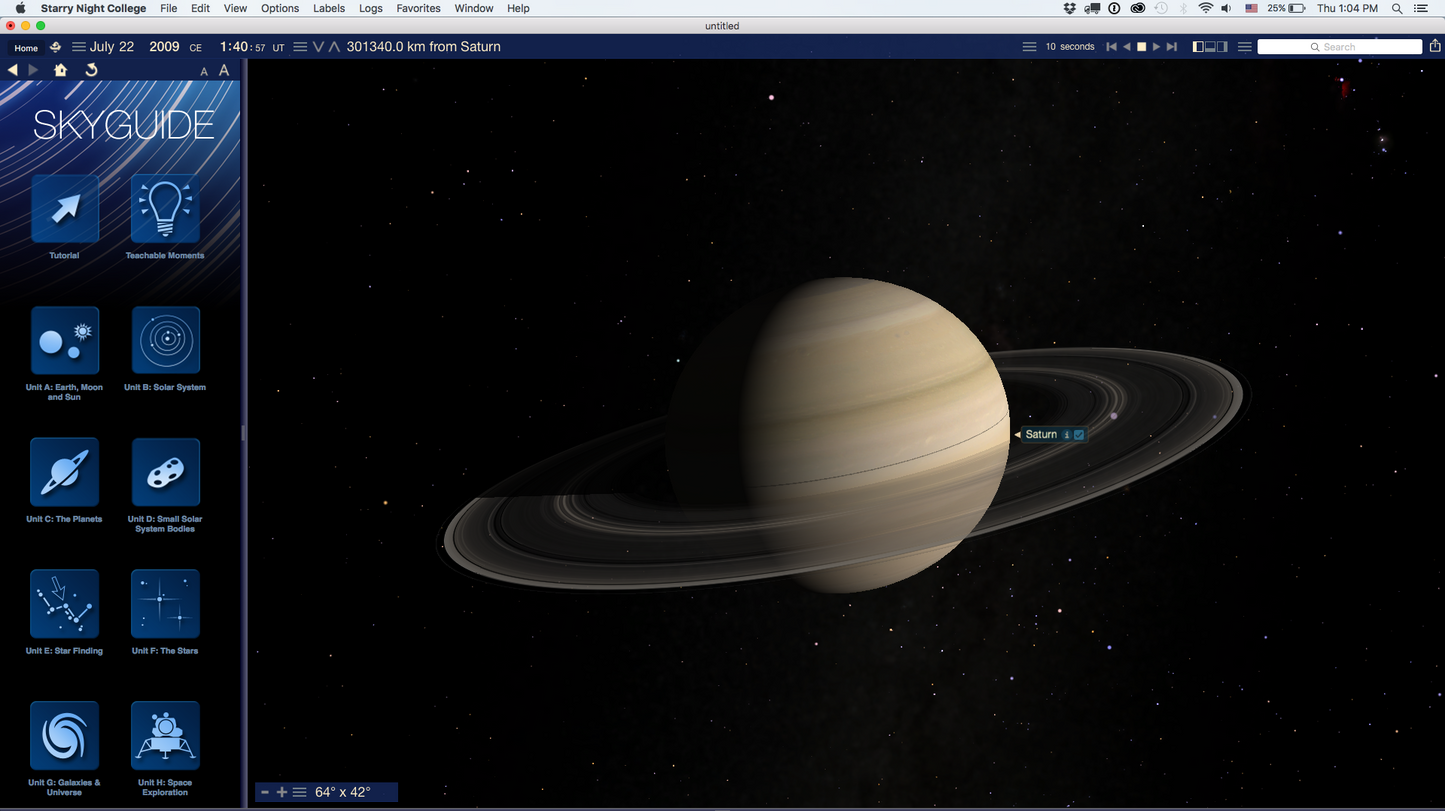1445x811 pixels.
Task: Click the share icon beside search
Action: [x=1435, y=46]
